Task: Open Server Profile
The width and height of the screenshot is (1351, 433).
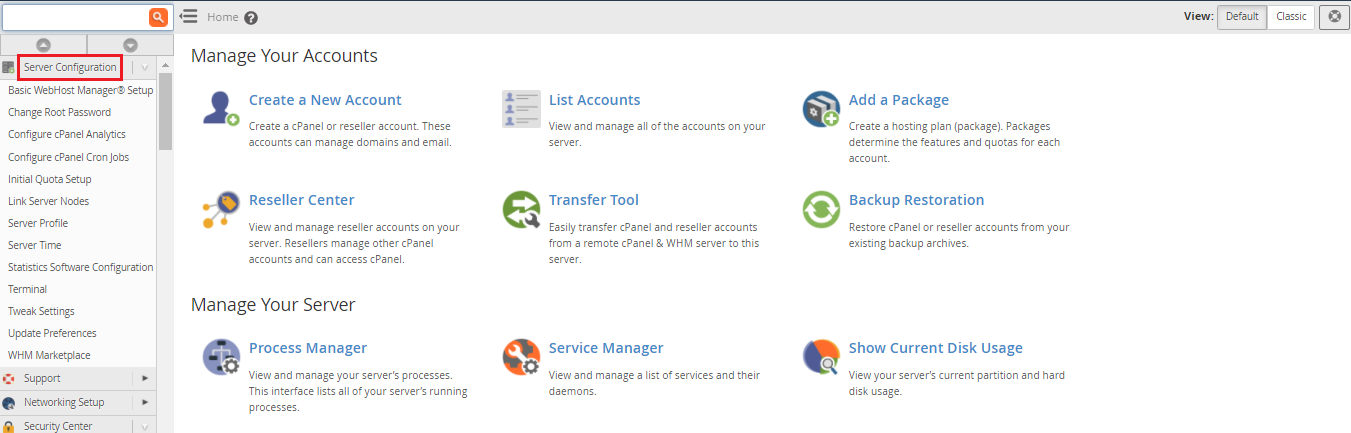Action: (38, 223)
